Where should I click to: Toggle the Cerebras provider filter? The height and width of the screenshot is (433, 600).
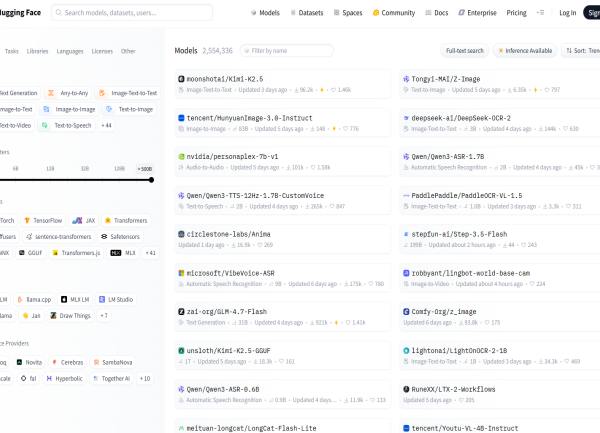click(67, 362)
